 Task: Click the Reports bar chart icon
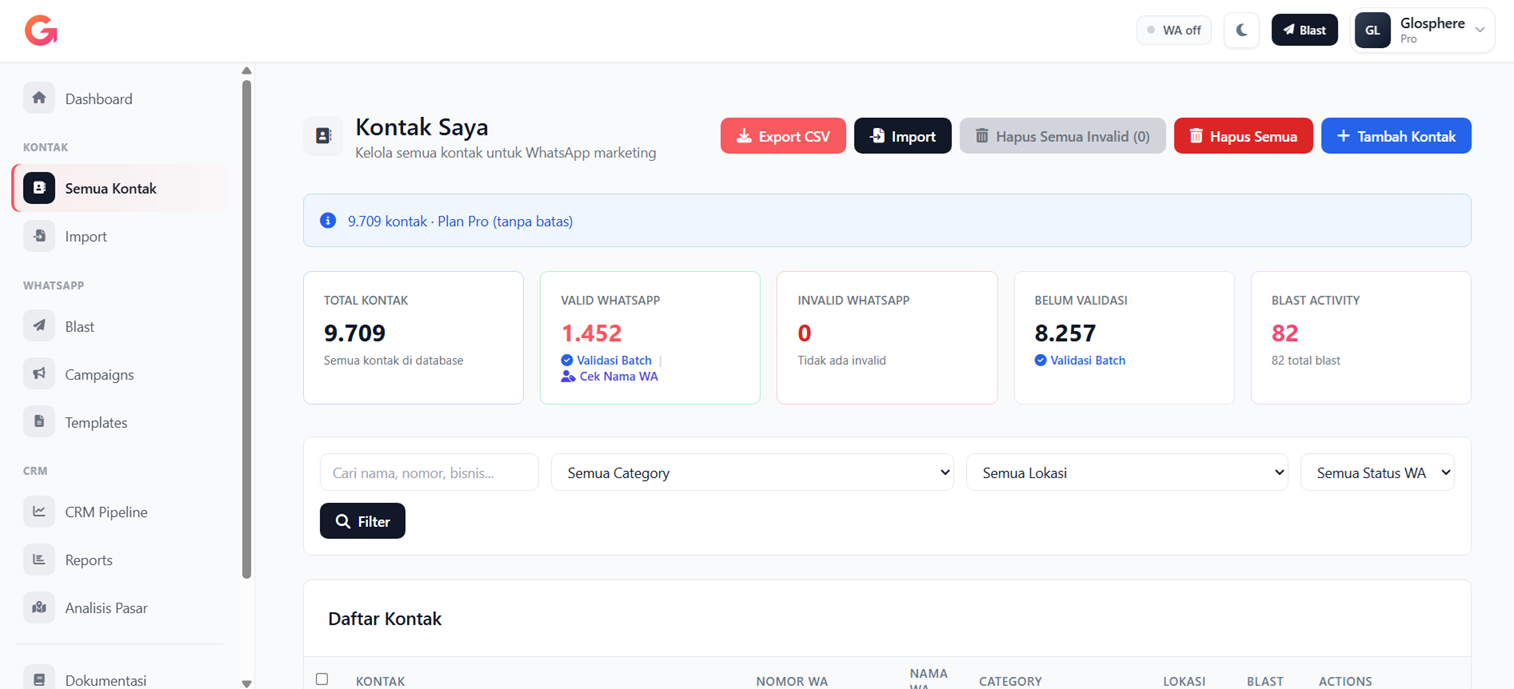point(39,559)
